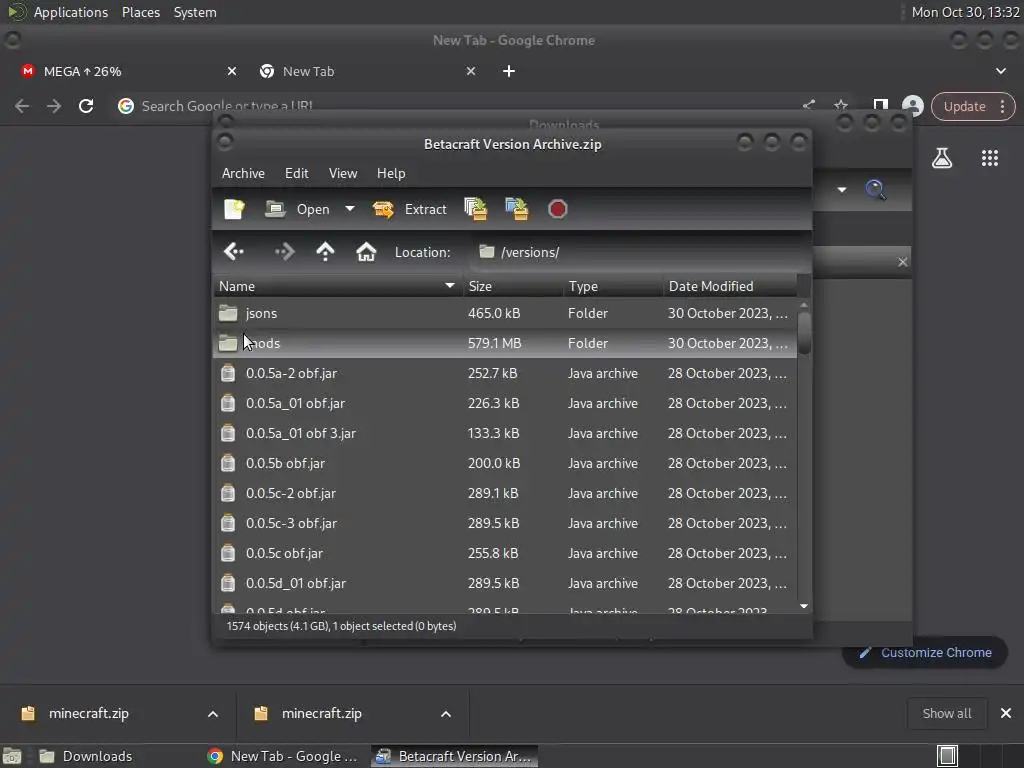Viewport: 1024px width, 768px height.
Task: Expand the Open recent dropdown arrow
Action: (x=350, y=209)
